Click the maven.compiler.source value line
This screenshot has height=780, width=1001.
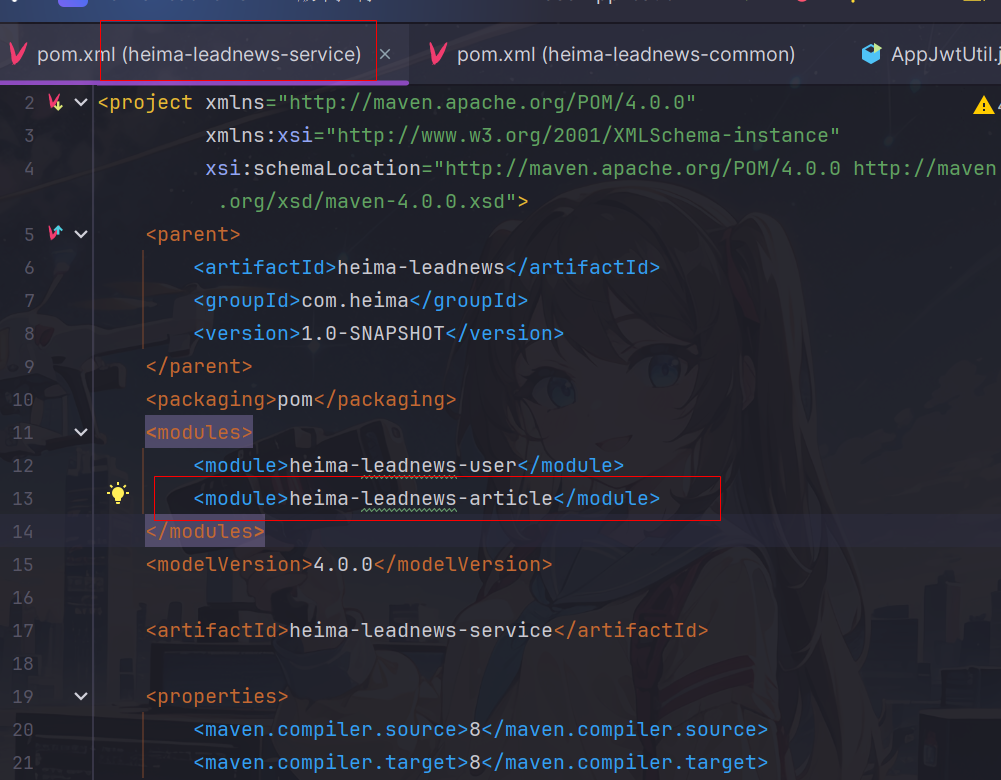pyautogui.click(x=481, y=729)
